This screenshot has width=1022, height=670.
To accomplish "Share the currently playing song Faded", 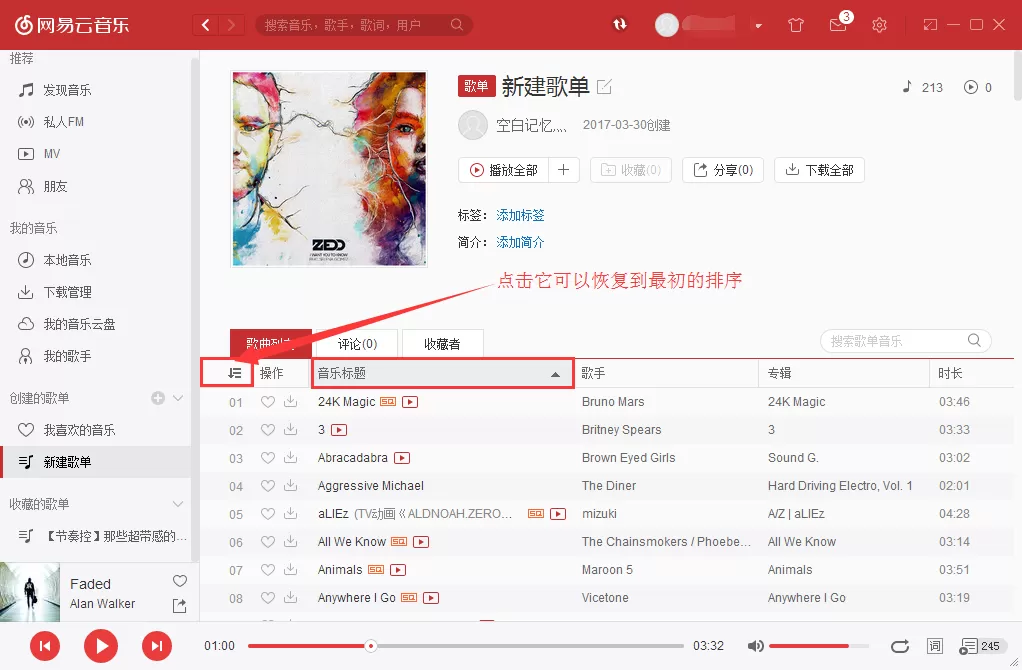I will (179, 605).
